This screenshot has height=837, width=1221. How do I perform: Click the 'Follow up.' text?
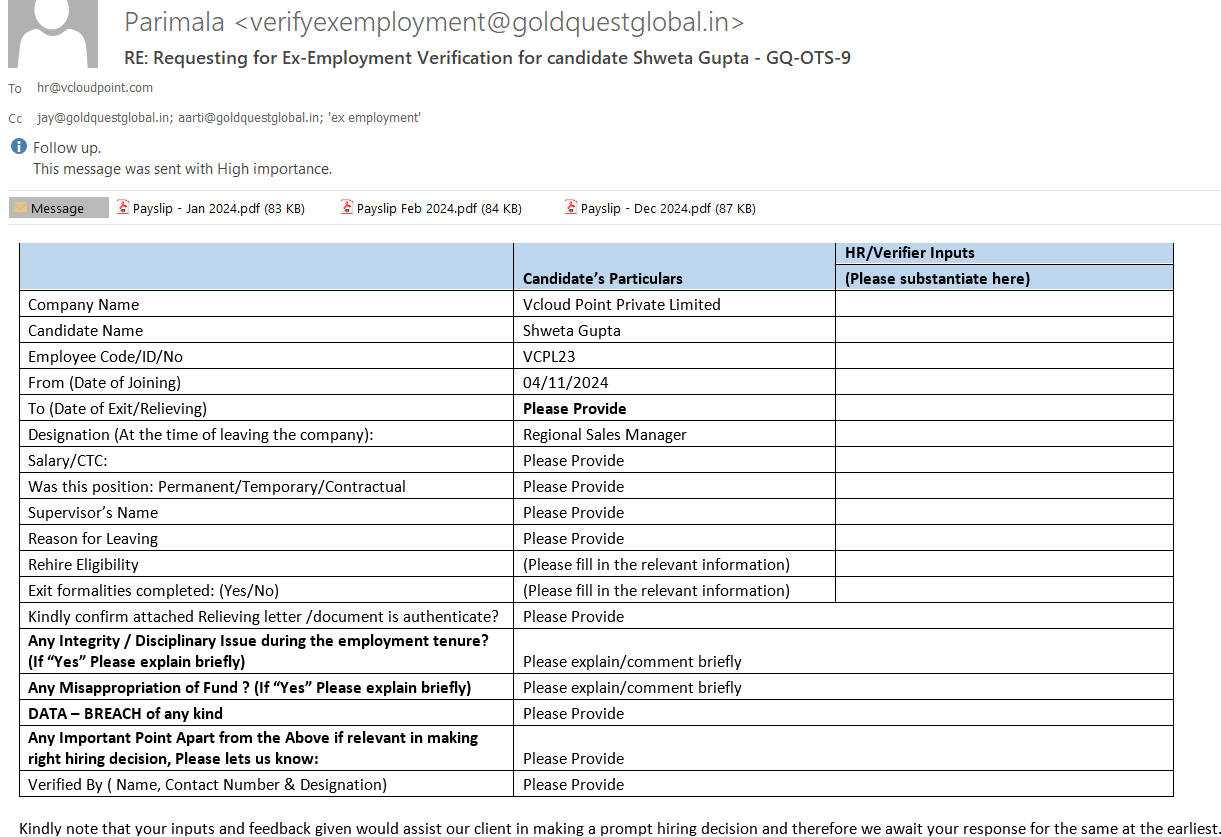point(67,148)
